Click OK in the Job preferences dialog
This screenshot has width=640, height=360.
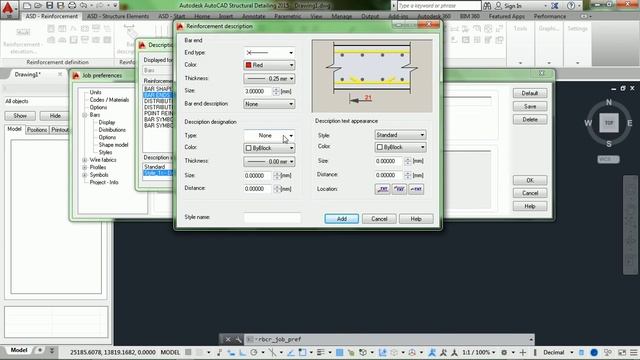[530, 180]
